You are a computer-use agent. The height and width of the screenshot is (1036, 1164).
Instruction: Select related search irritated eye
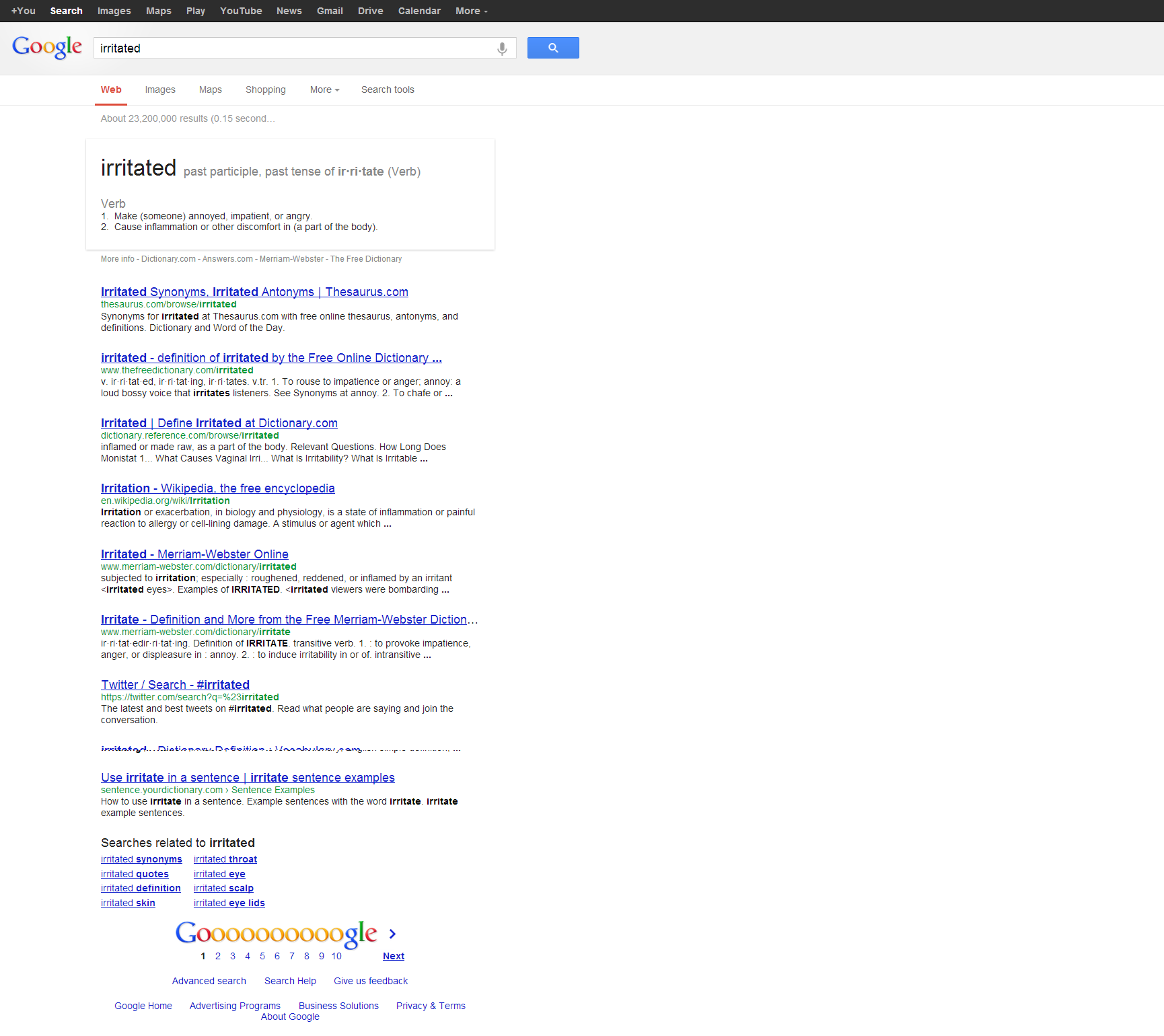(x=219, y=874)
